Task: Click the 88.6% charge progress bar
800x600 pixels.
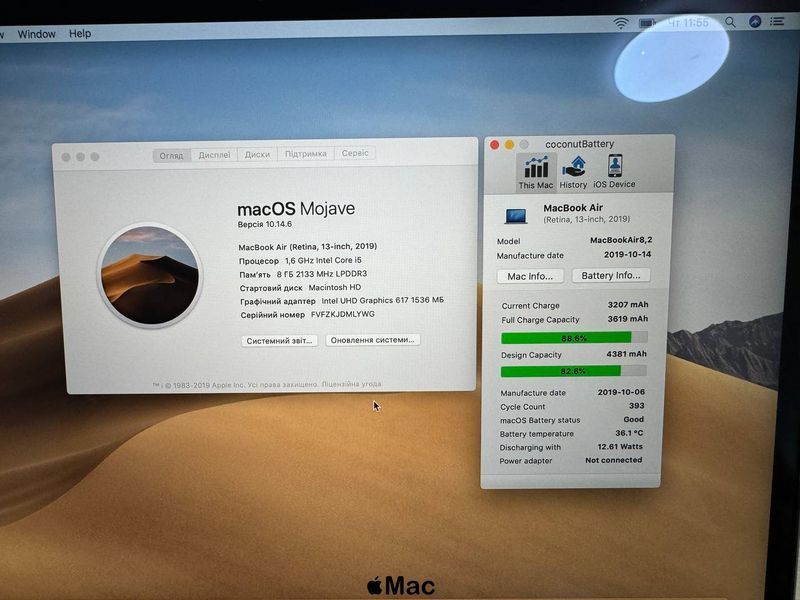Action: click(574, 338)
